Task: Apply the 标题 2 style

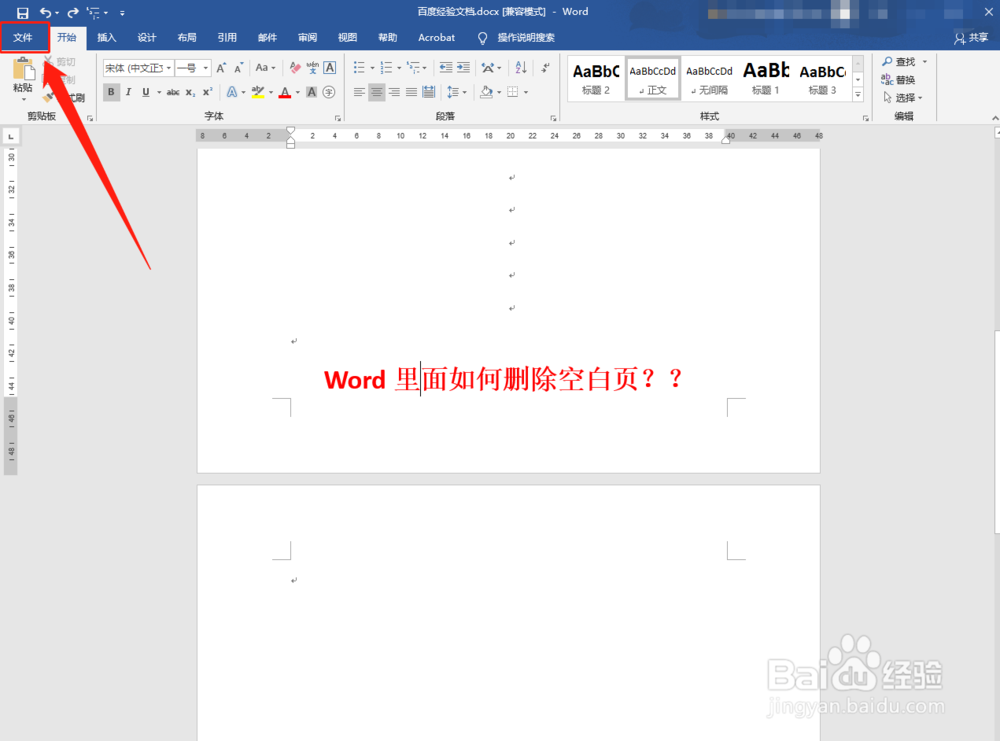Action: click(596, 78)
